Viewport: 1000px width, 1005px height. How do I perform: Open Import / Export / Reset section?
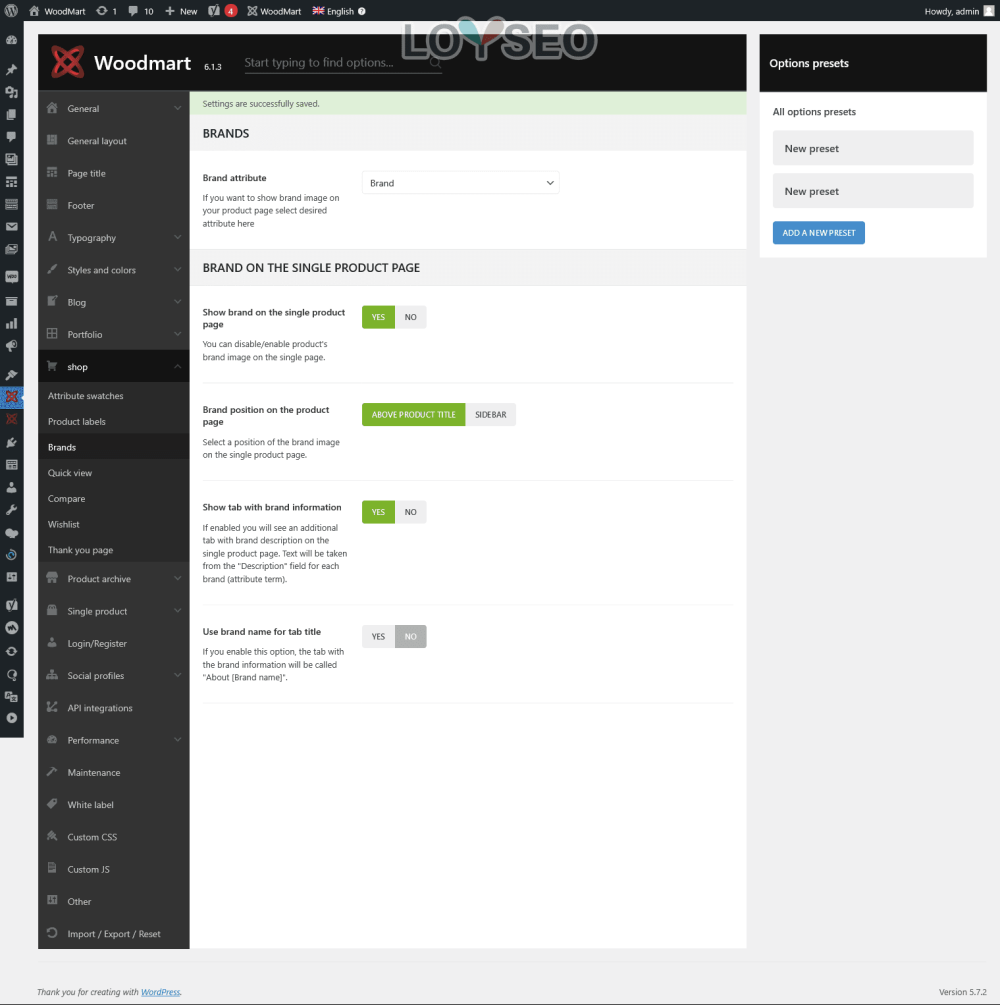pyautogui.click(x=113, y=933)
